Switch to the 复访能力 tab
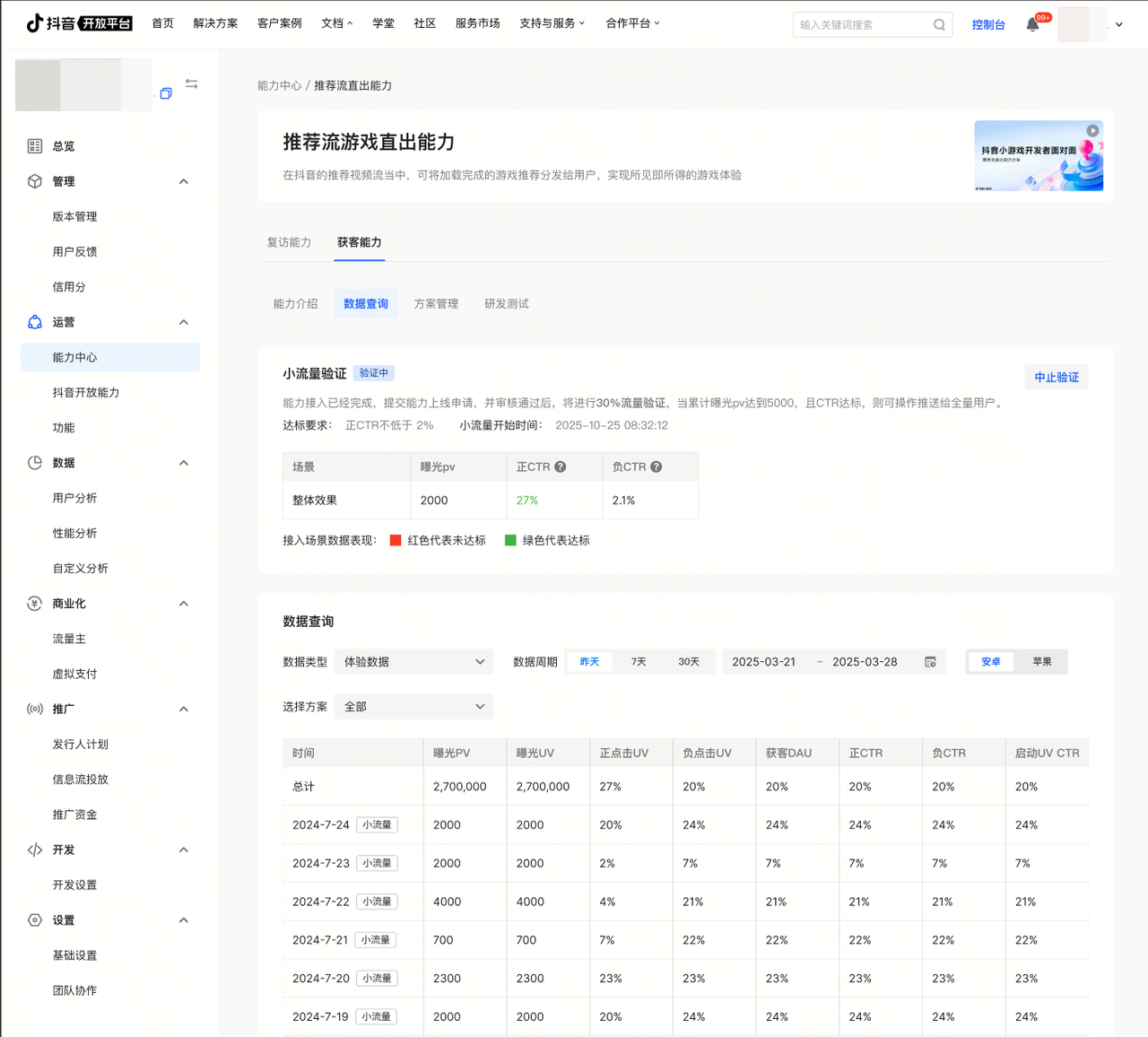Screen dimensions: 1148x1037 point(289,242)
